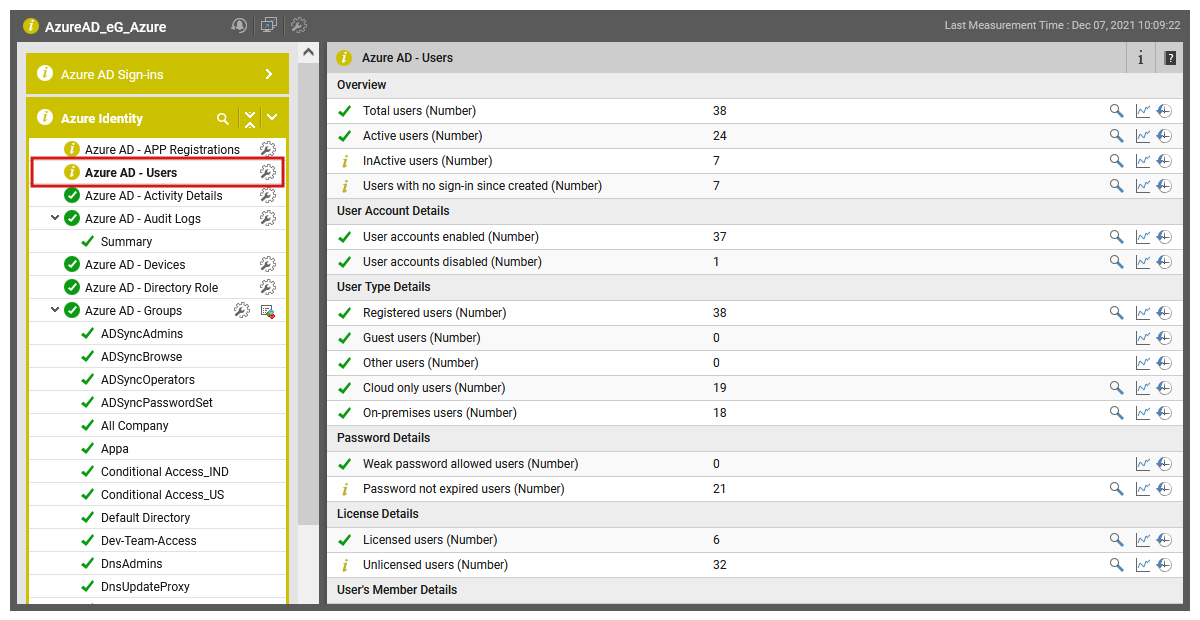Configure the Azure AD - Devices test
1200x620 pixels.
tap(267, 264)
